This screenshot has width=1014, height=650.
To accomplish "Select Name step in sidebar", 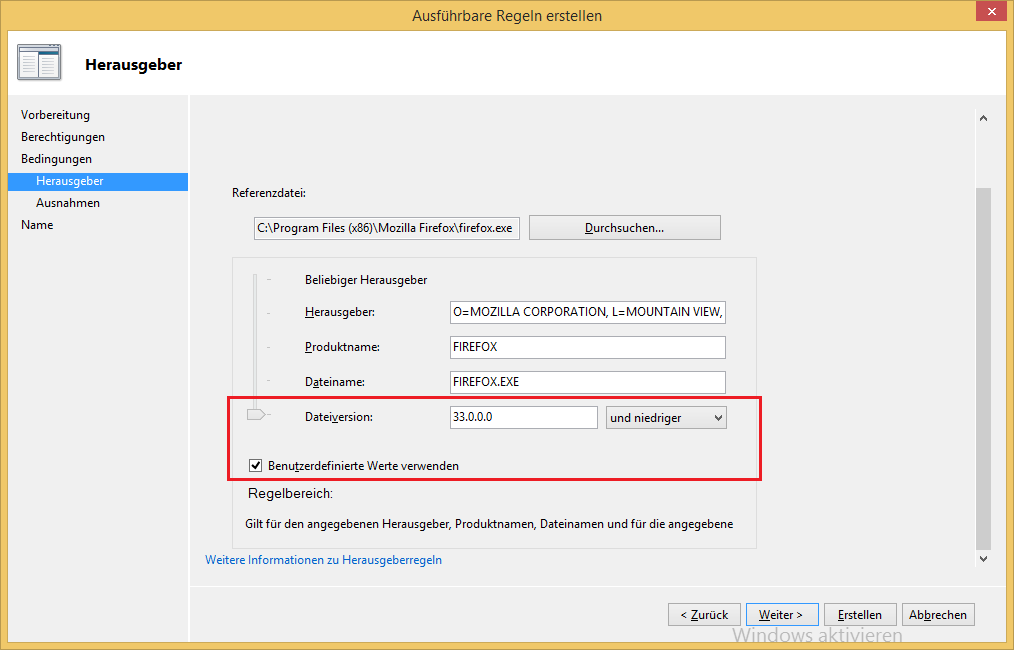I will (37, 224).
